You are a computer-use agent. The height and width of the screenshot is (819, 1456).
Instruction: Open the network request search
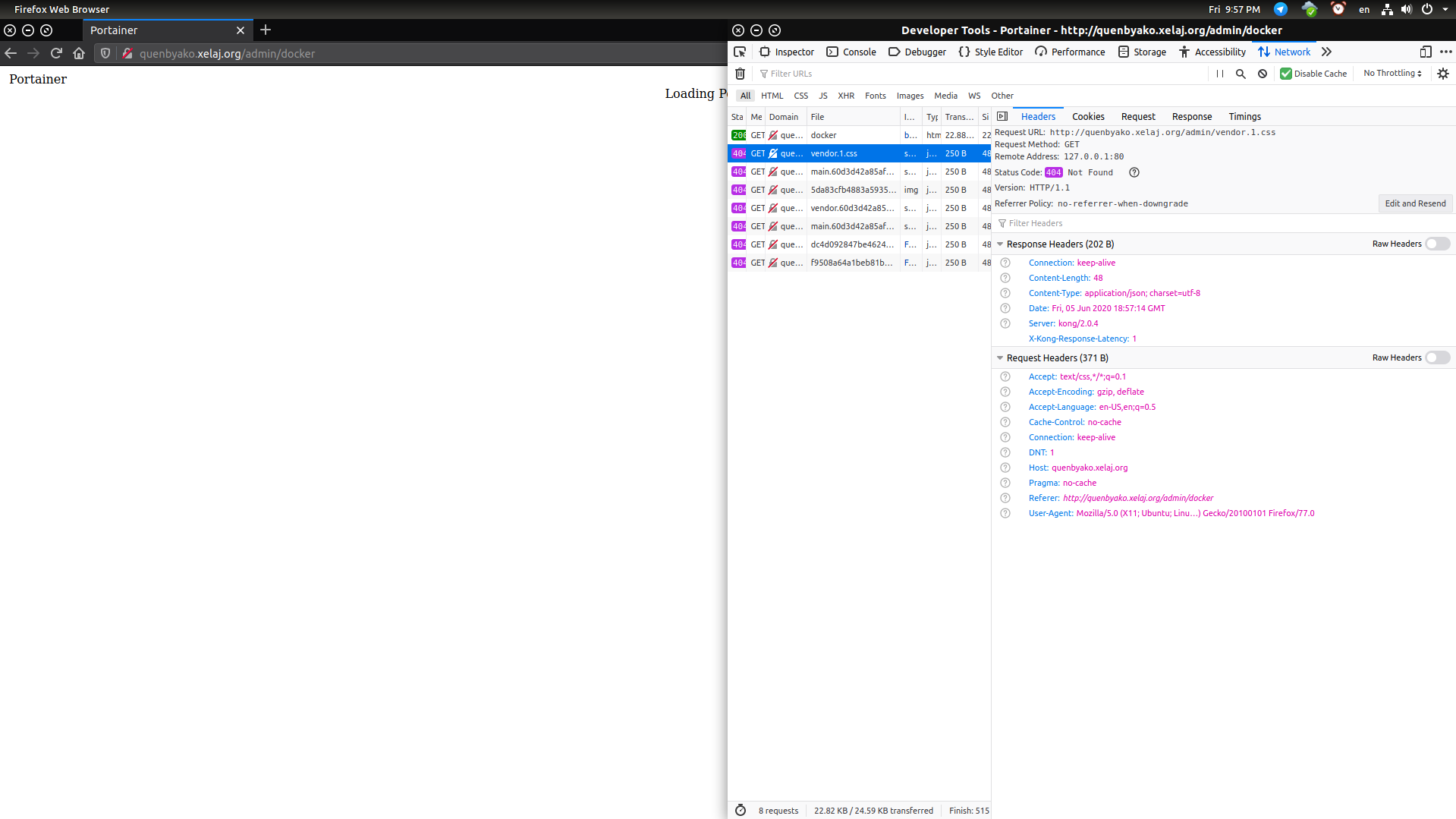(x=1241, y=74)
